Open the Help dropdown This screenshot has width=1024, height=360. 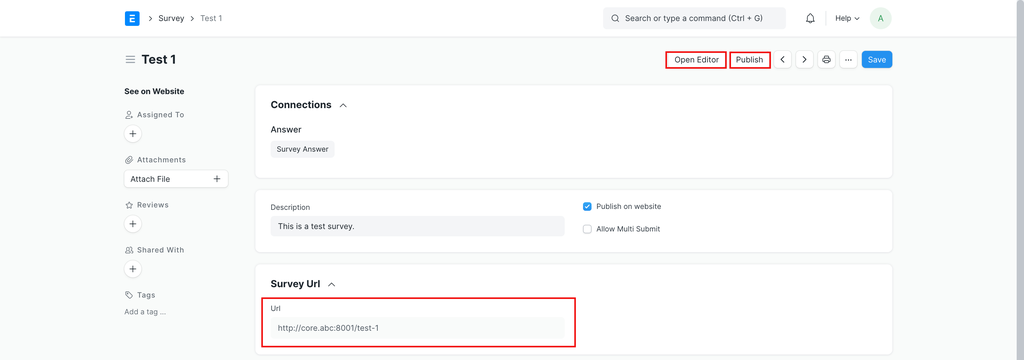click(x=847, y=18)
